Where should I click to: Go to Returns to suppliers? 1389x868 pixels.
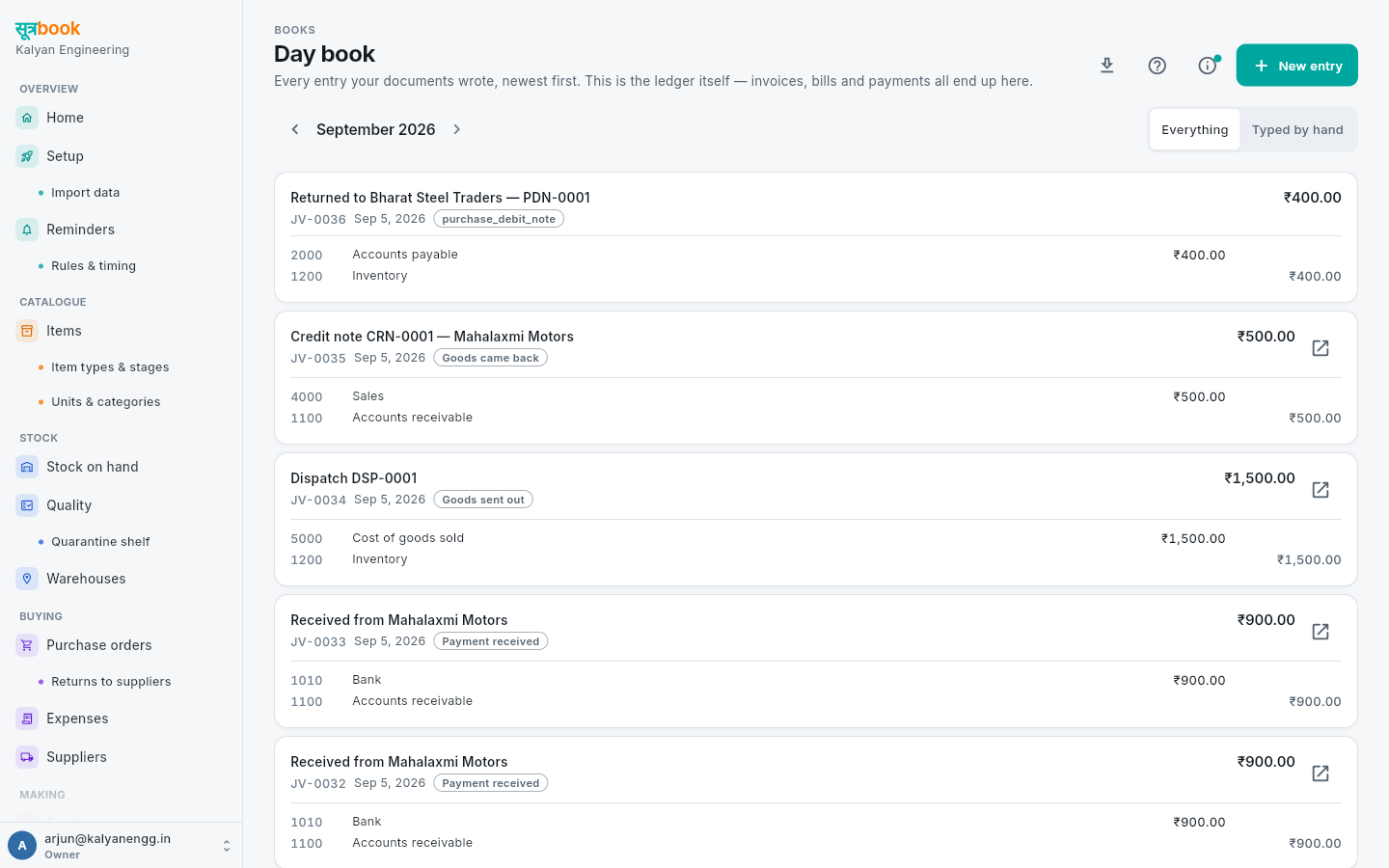[x=111, y=682]
